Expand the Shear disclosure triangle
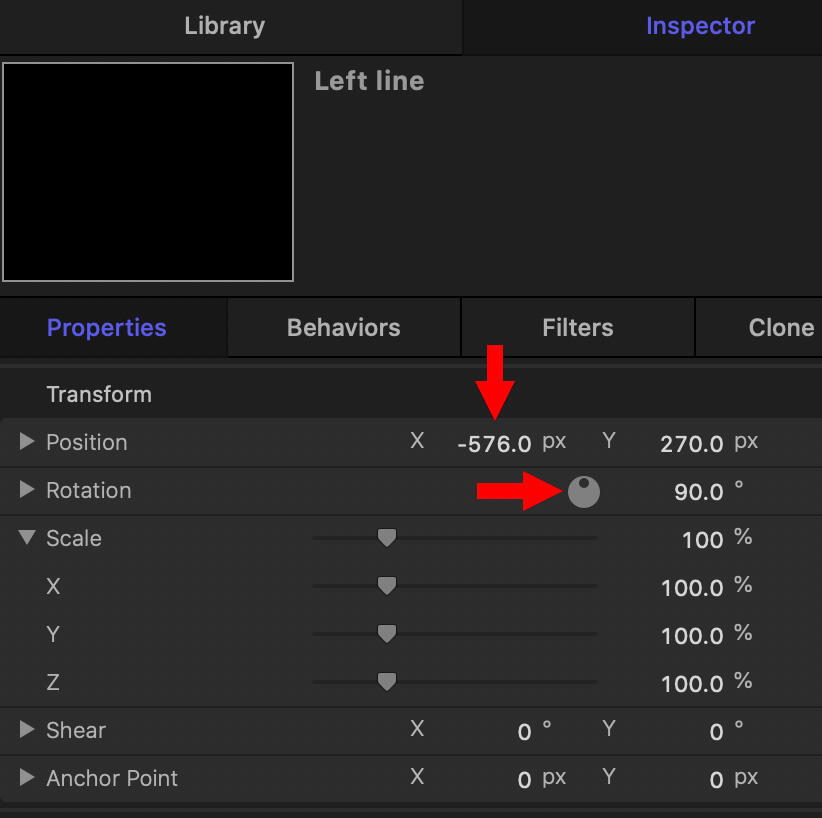This screenshot has width=822, height=818. (27, 729)
